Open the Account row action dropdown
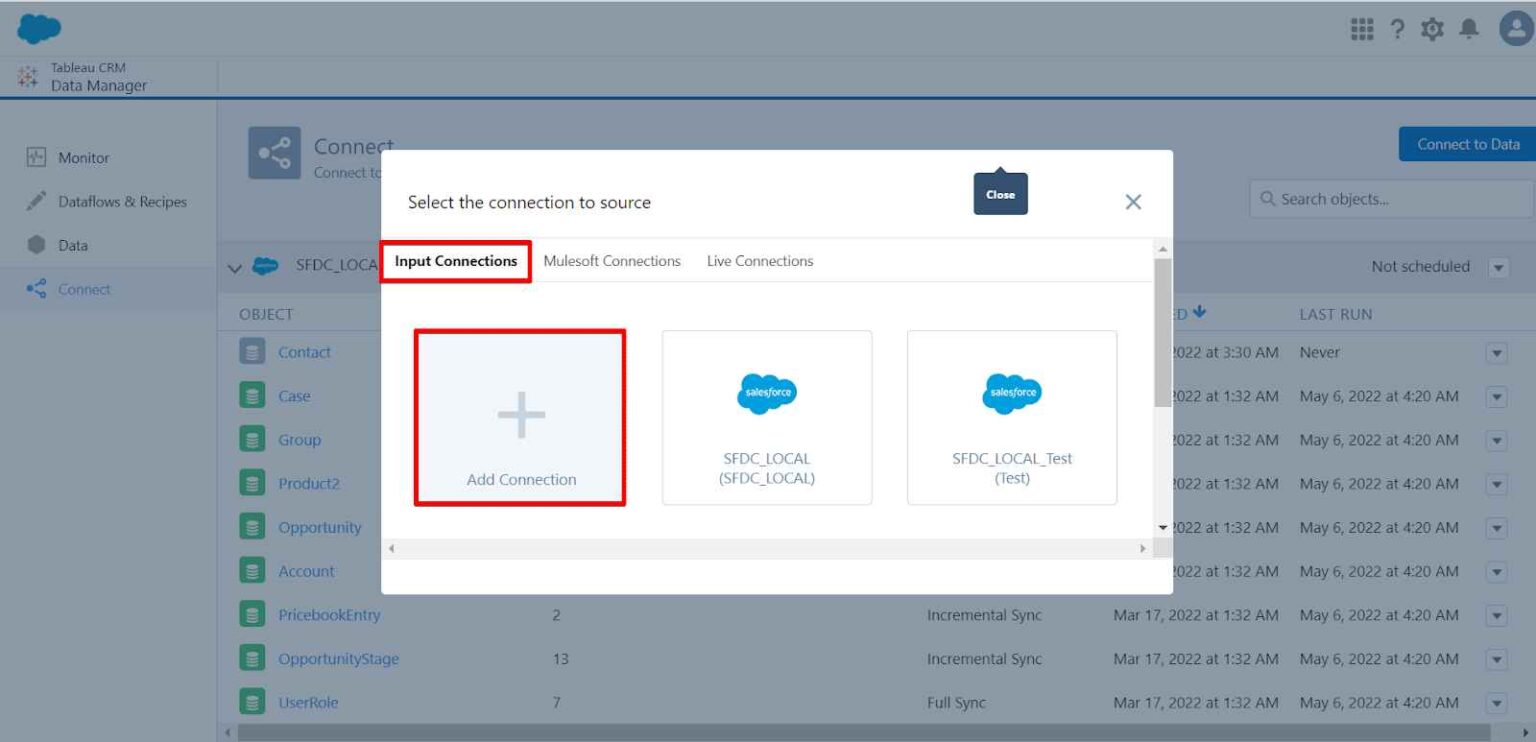1536x742 pixels. [1497, 572]
